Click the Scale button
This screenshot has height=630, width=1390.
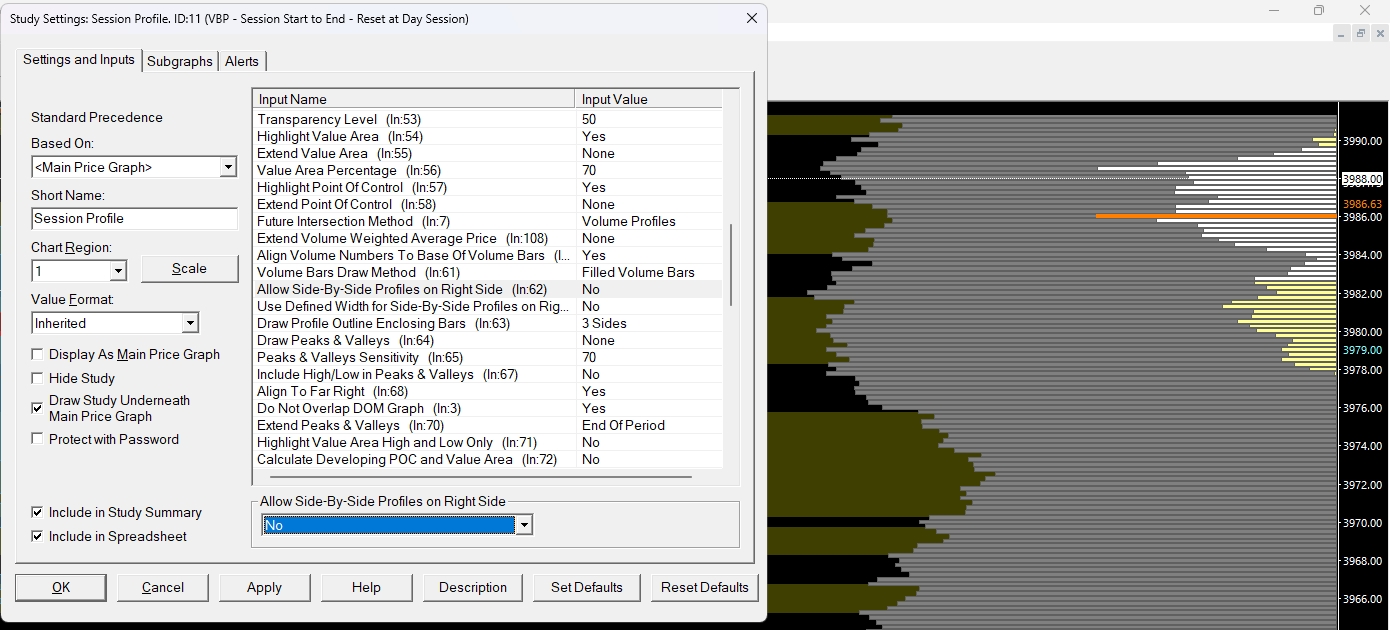189,268
